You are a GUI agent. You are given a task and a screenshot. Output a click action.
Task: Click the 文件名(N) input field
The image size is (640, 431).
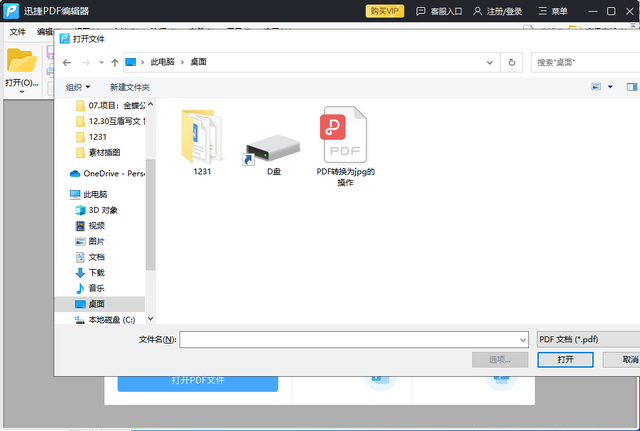coord(354,340)
